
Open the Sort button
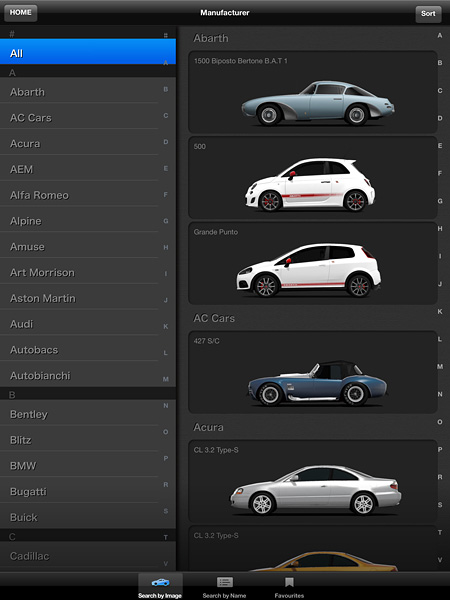428,14
